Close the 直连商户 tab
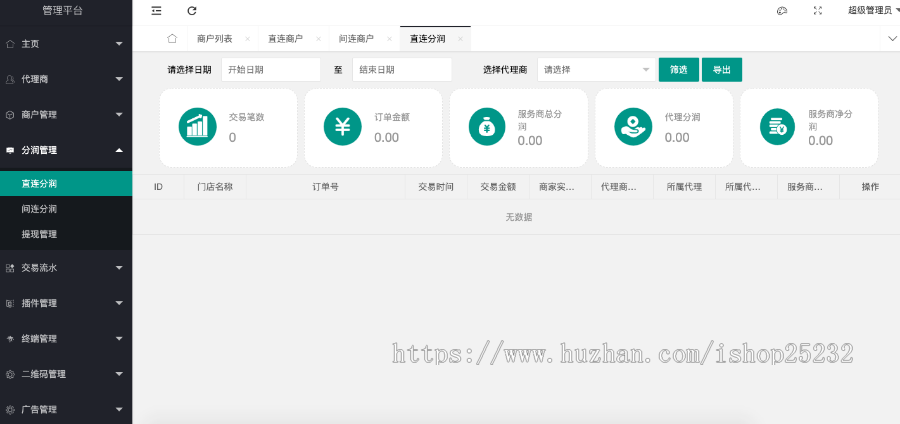Screen dimensions: 900x424 [x=319, y=39]
